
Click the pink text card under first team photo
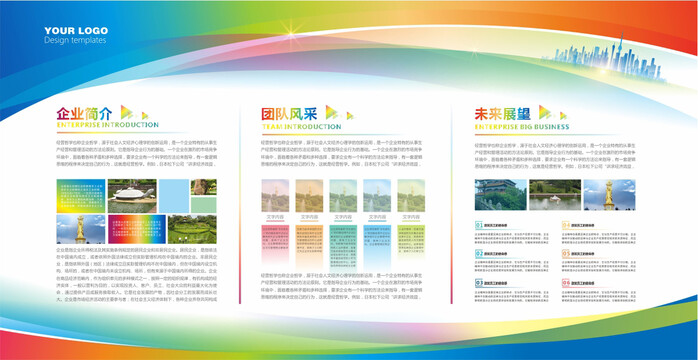(x=275, y=243)
